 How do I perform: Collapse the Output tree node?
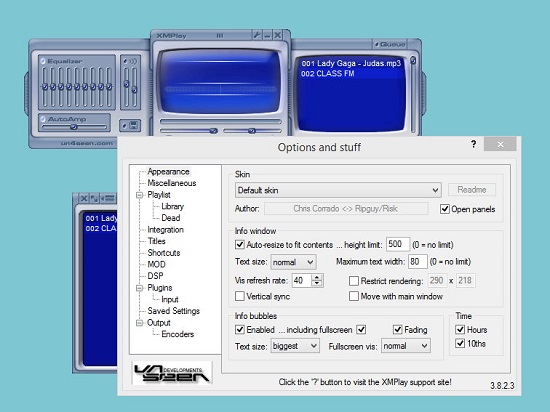(x=140, y=323)
